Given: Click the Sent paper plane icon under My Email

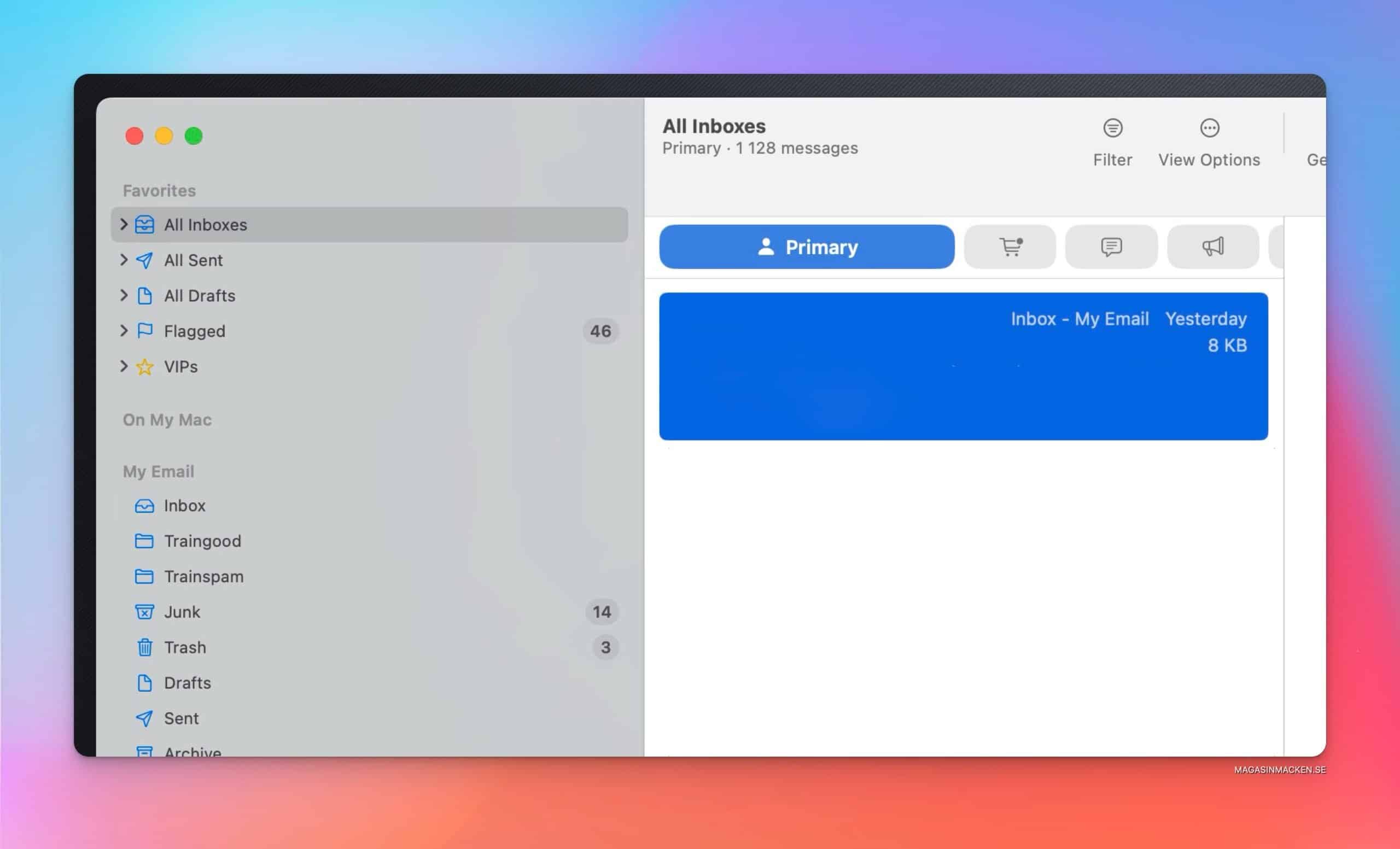Looking at the screenshot, I should click(x=144, y=718).
